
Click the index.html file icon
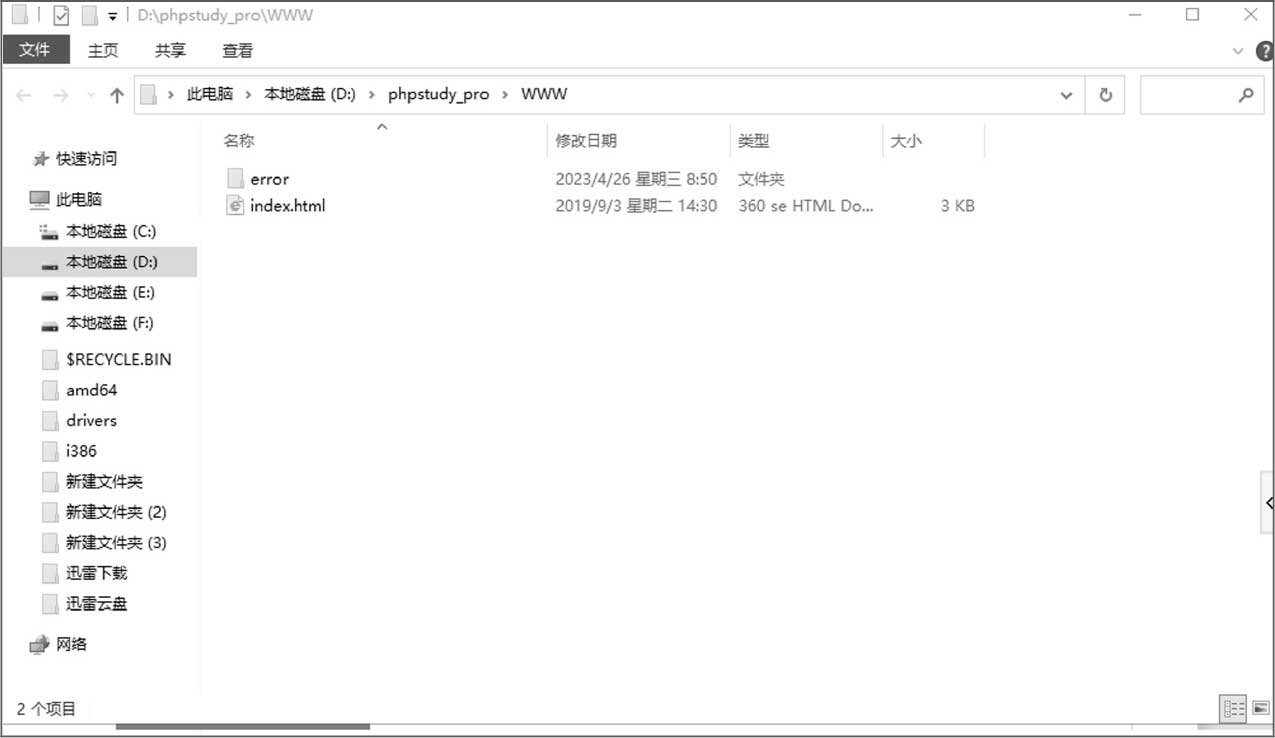coord(235,206)
